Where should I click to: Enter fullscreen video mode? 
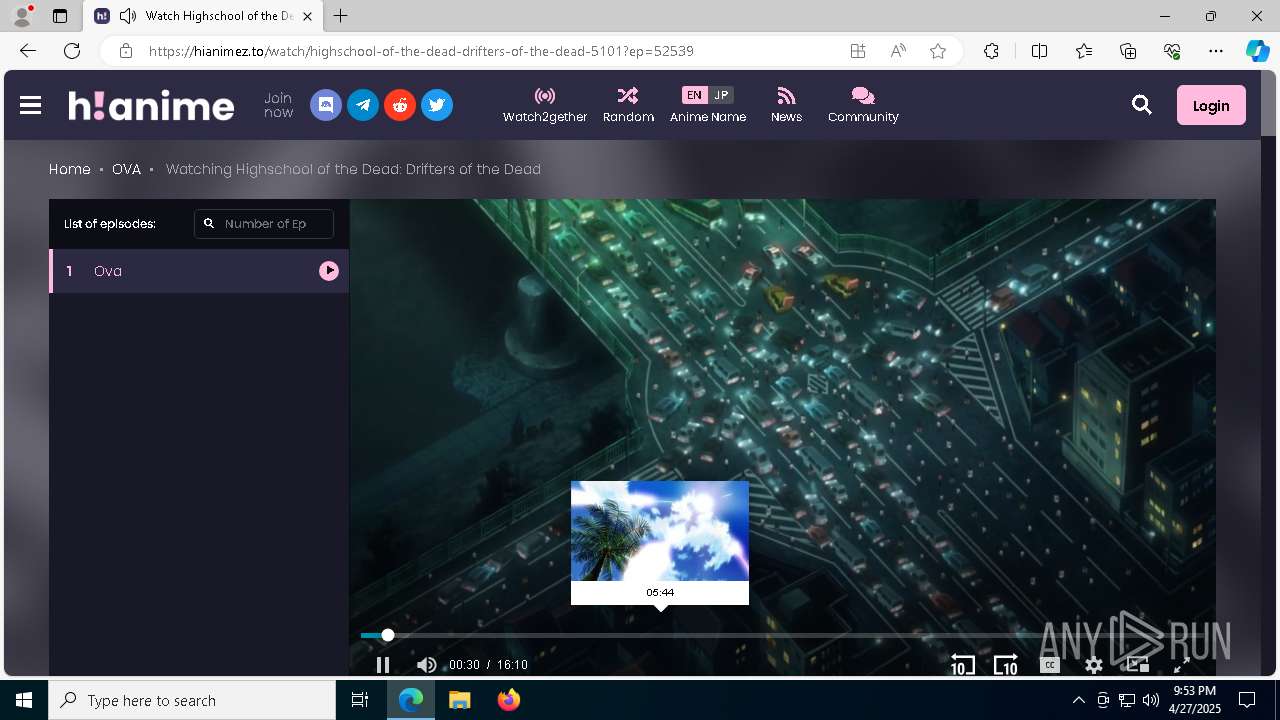click(1181, 665)
